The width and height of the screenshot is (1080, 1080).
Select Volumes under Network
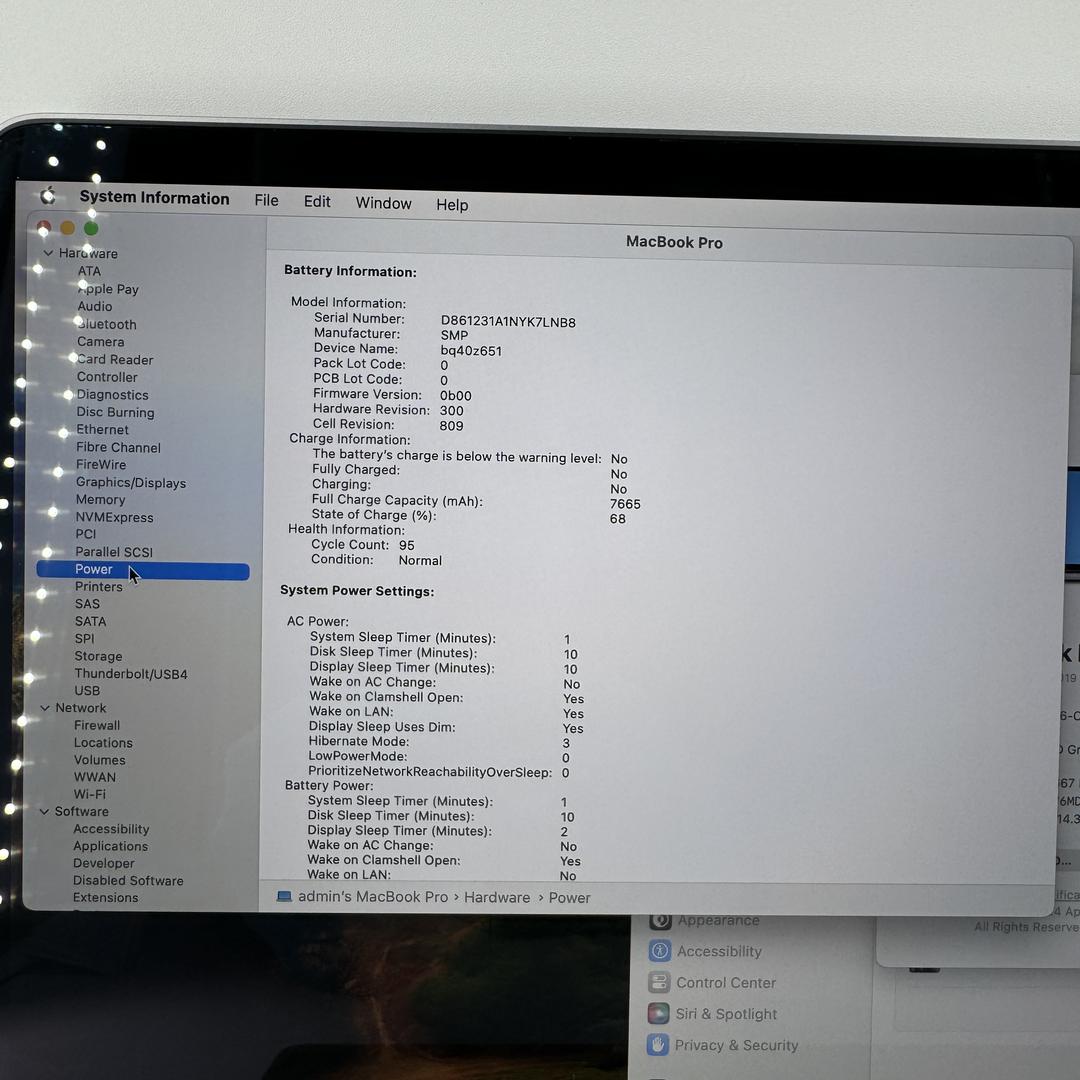click(99, 760)
